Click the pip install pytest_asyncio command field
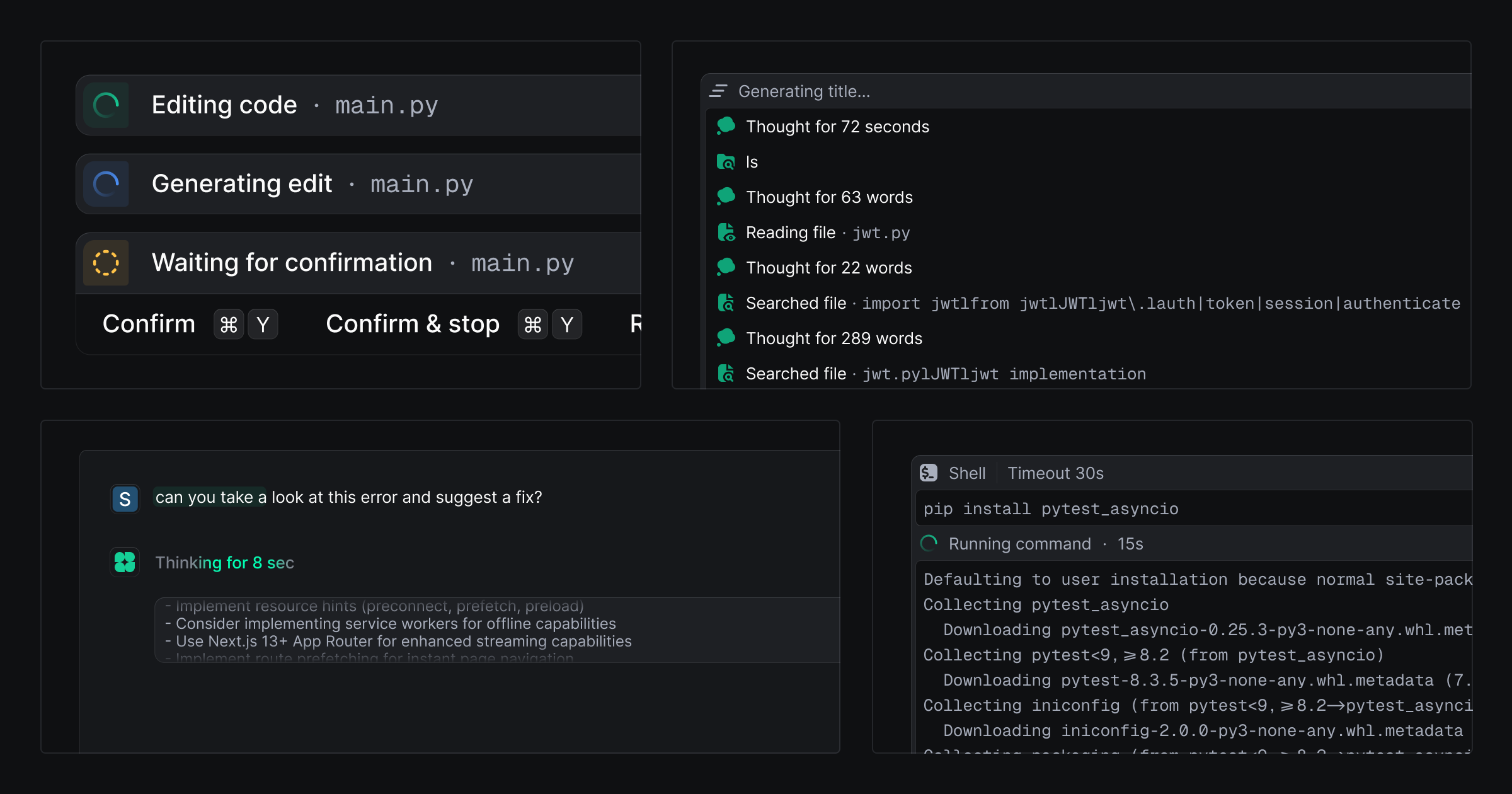 (x=1051, y=509)
